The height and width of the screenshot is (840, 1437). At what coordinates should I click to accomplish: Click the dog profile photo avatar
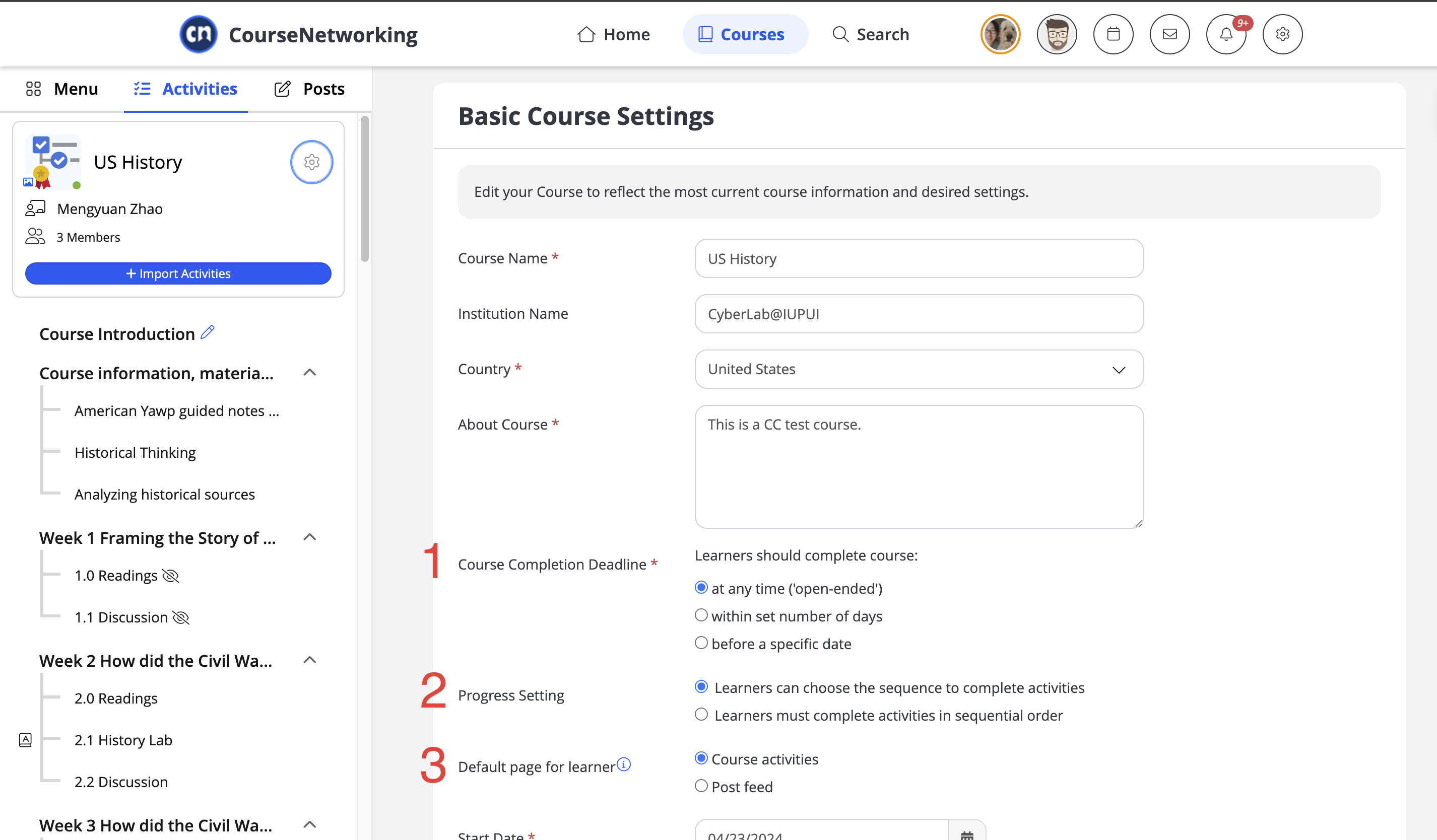point(1000,34)
